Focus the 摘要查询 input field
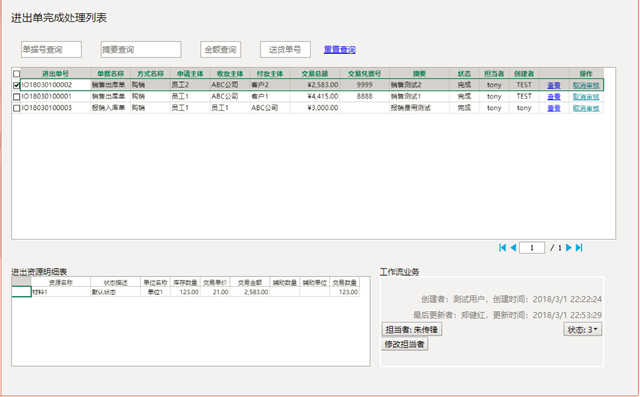 tap(141, 49)
